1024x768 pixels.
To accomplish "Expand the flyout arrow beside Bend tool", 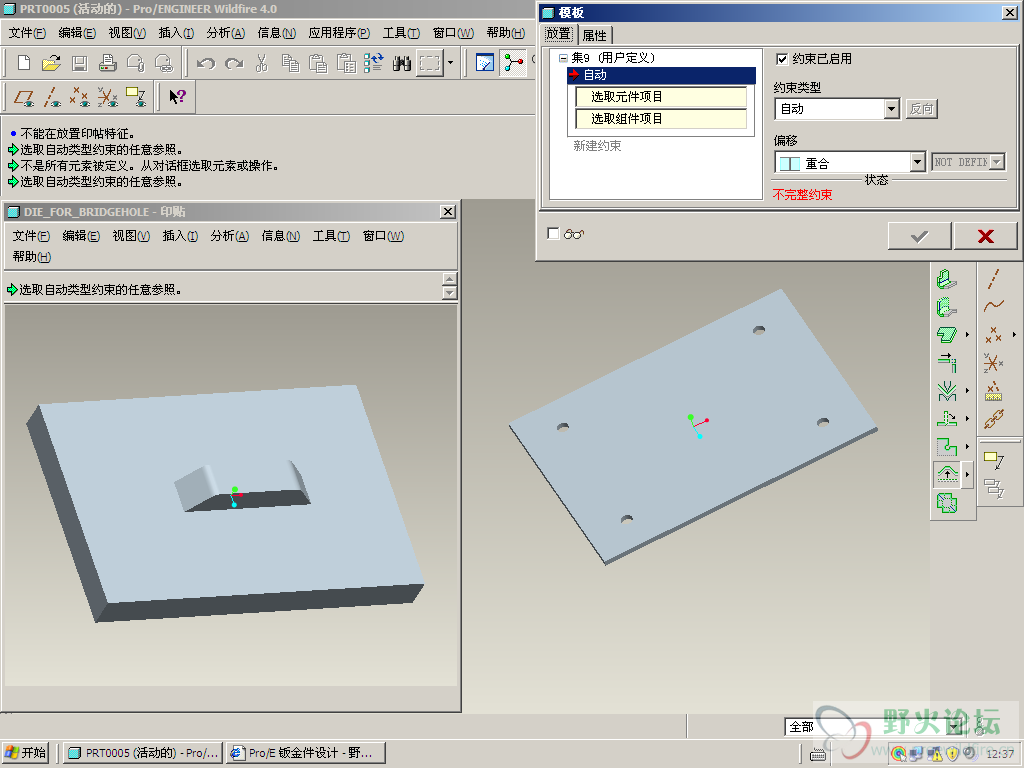I will pos(967,391).
